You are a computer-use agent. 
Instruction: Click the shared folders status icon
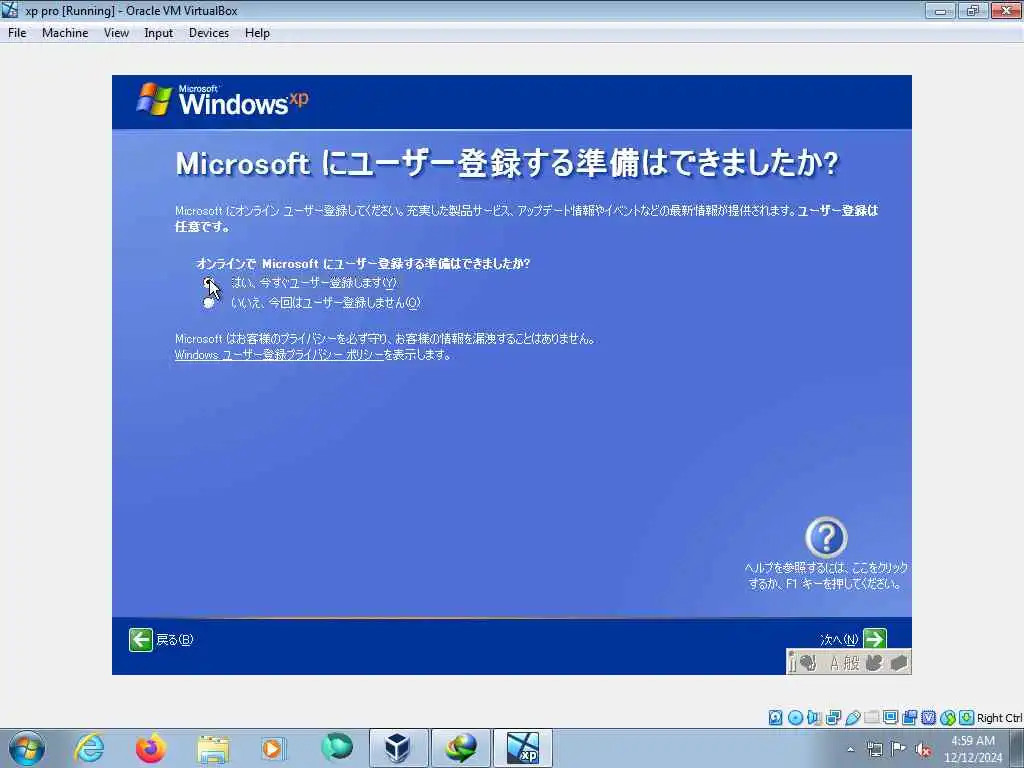pyautogui.click(x=871, y=718)
